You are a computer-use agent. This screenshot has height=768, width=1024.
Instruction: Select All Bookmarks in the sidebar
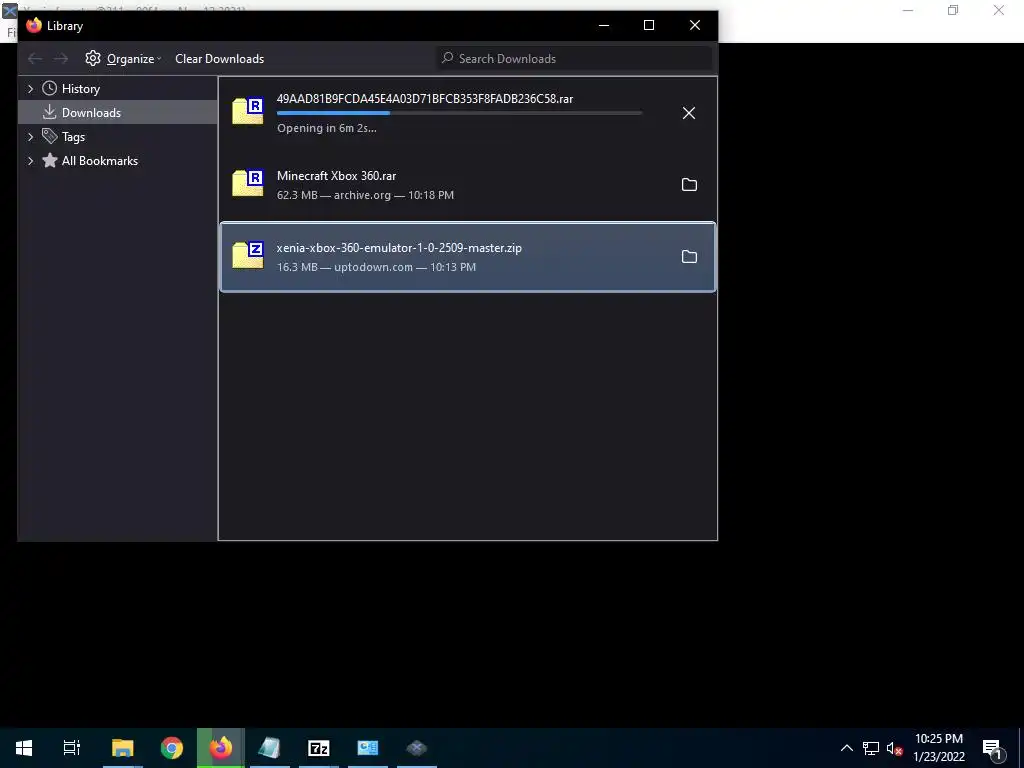coord(99,161)
